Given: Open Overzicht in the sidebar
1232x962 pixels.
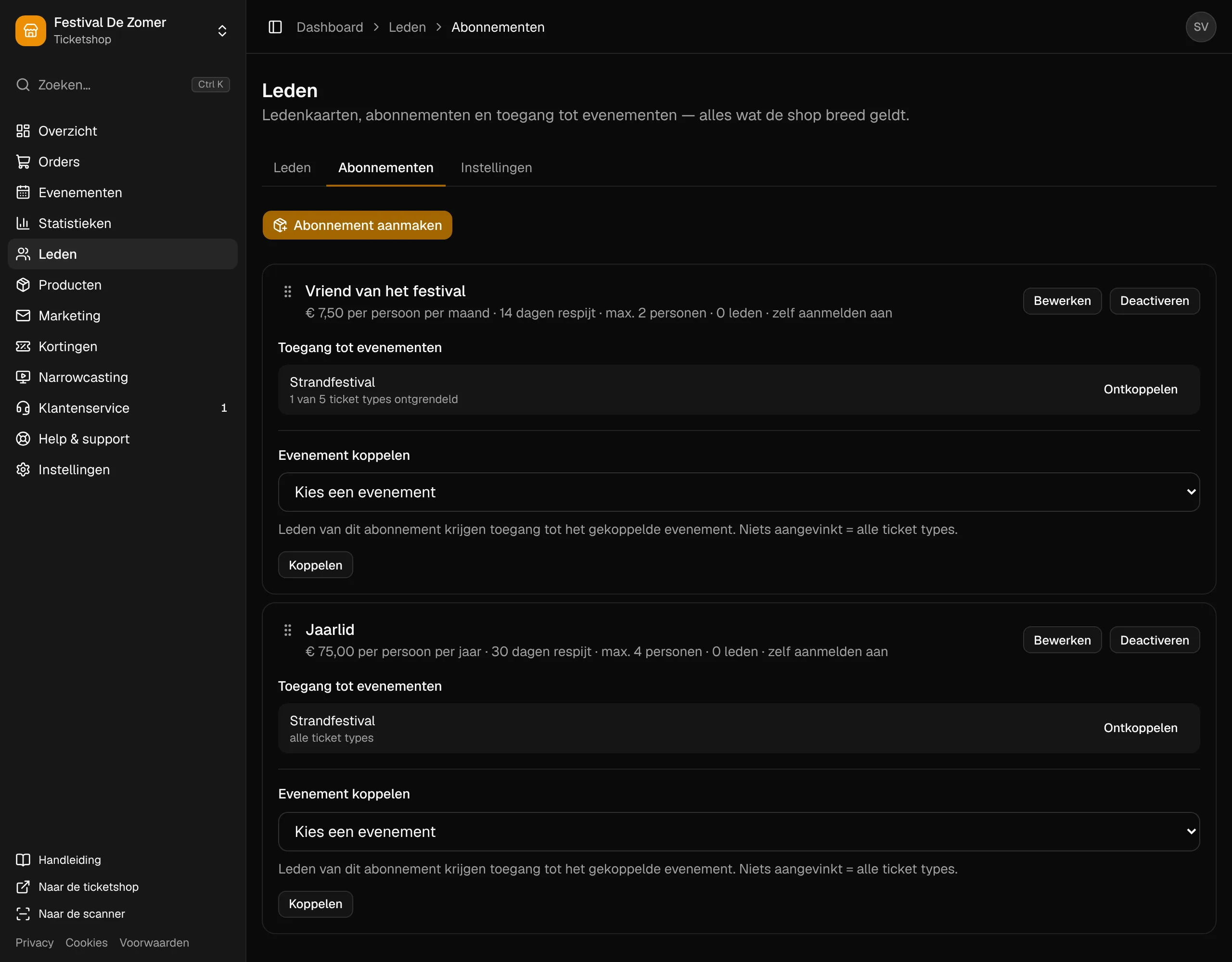Looking at the screenshot, I should tap(122, 131).
